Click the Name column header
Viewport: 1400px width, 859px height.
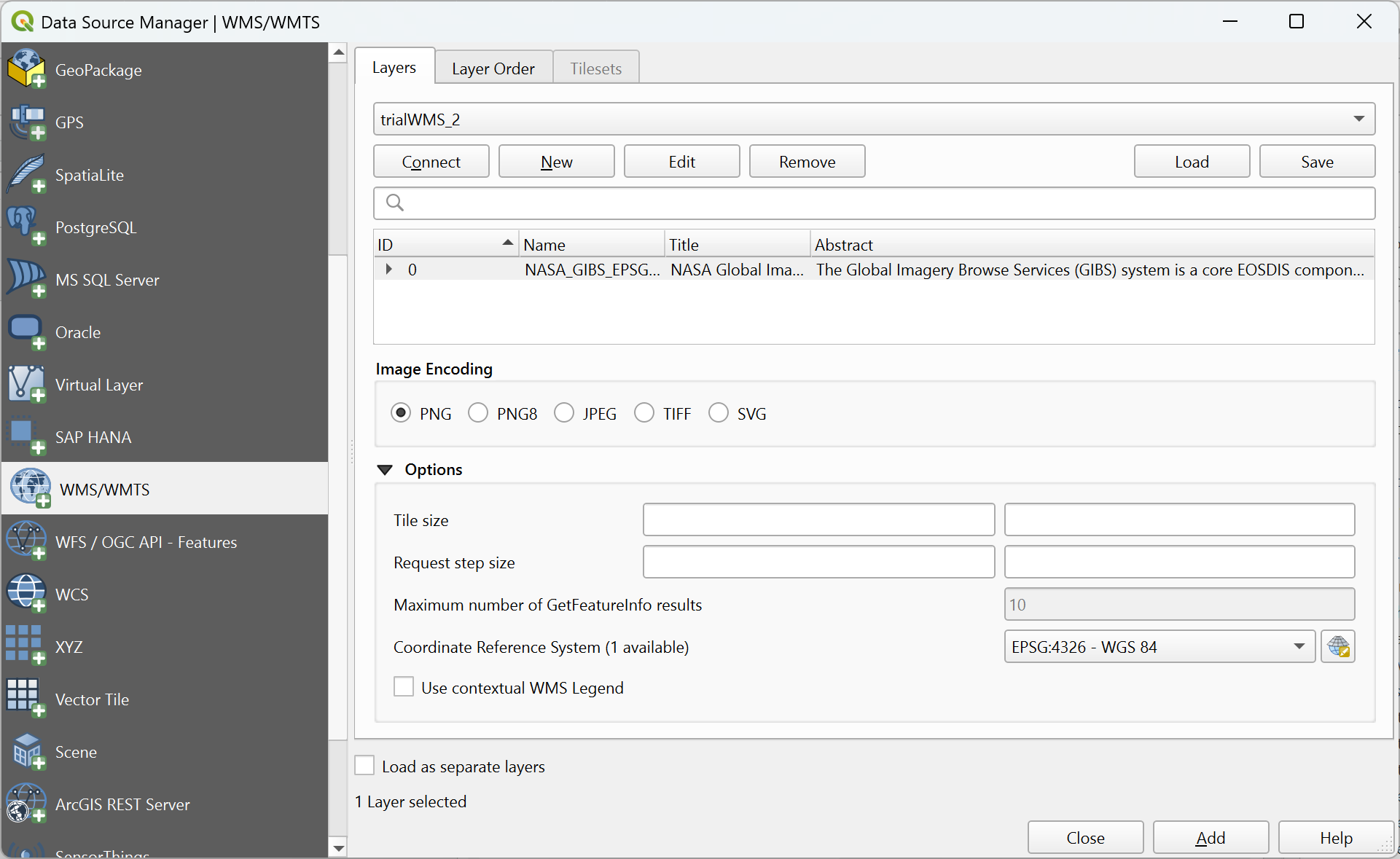(x=592, y=245)
